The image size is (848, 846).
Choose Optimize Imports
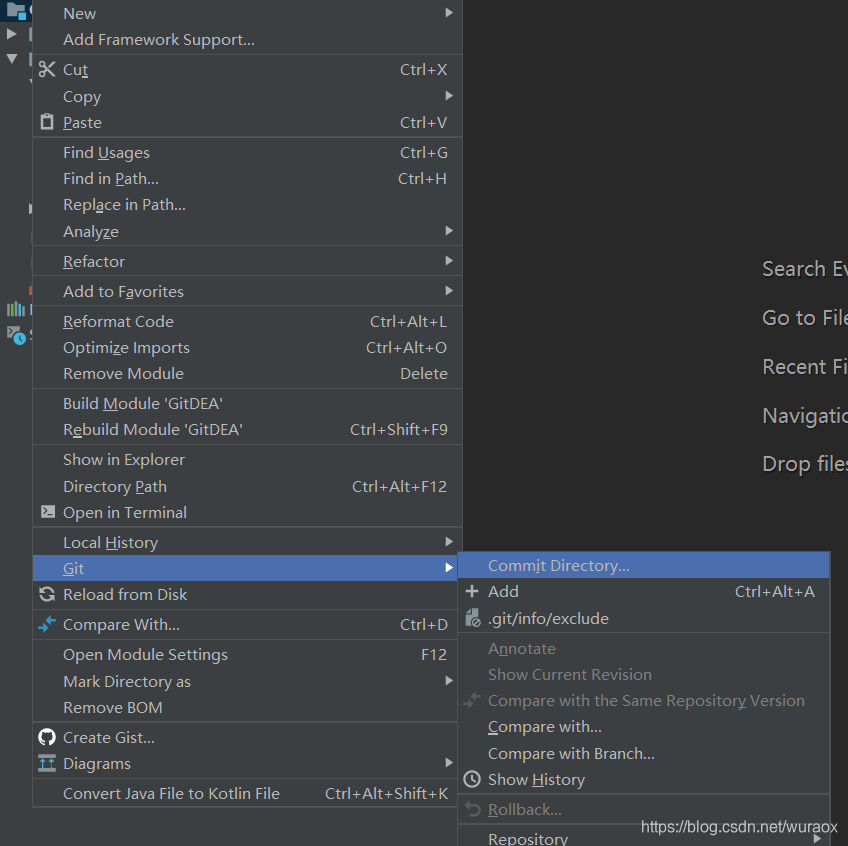[x=247, y=347]
